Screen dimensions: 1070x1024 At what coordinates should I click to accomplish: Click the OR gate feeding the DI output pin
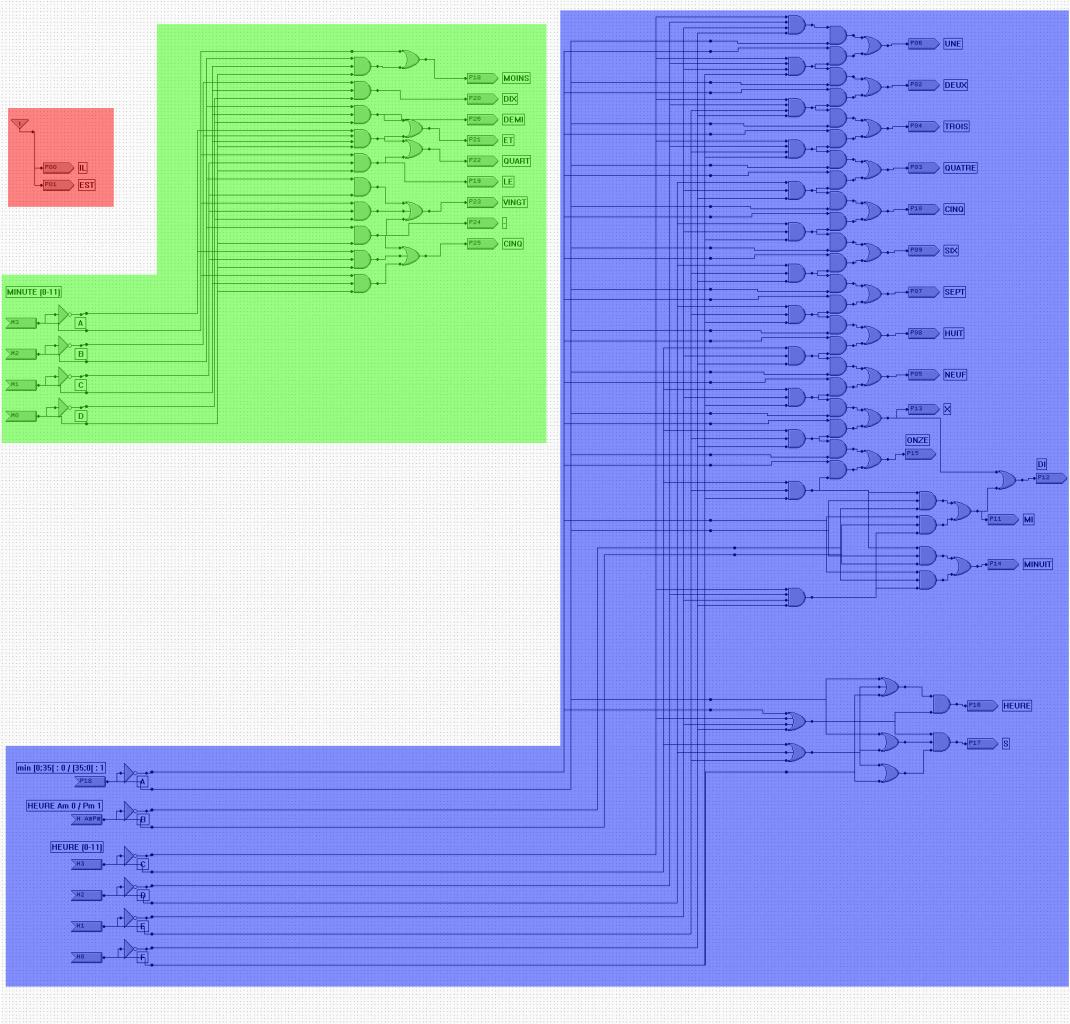tap(1005, 480)
